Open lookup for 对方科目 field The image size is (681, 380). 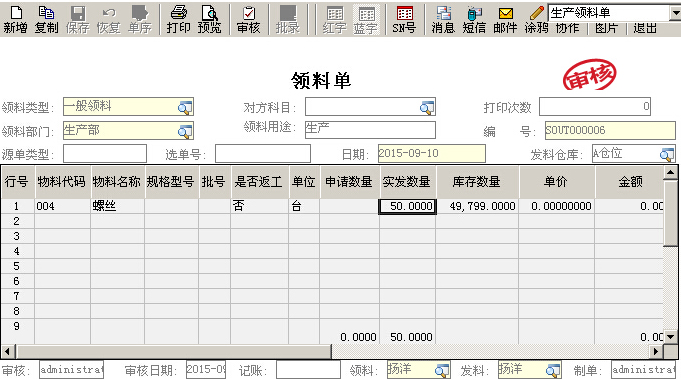[427, 107]
